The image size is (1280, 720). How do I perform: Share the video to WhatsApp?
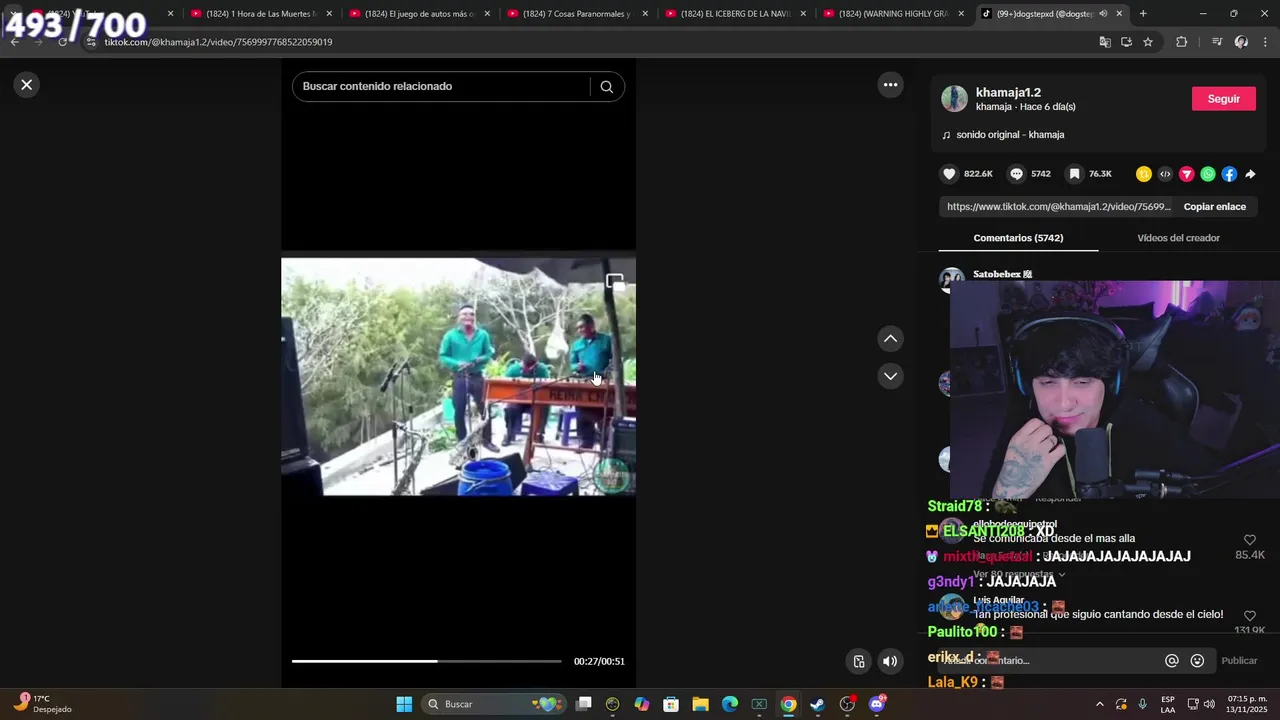[1208, 174]
